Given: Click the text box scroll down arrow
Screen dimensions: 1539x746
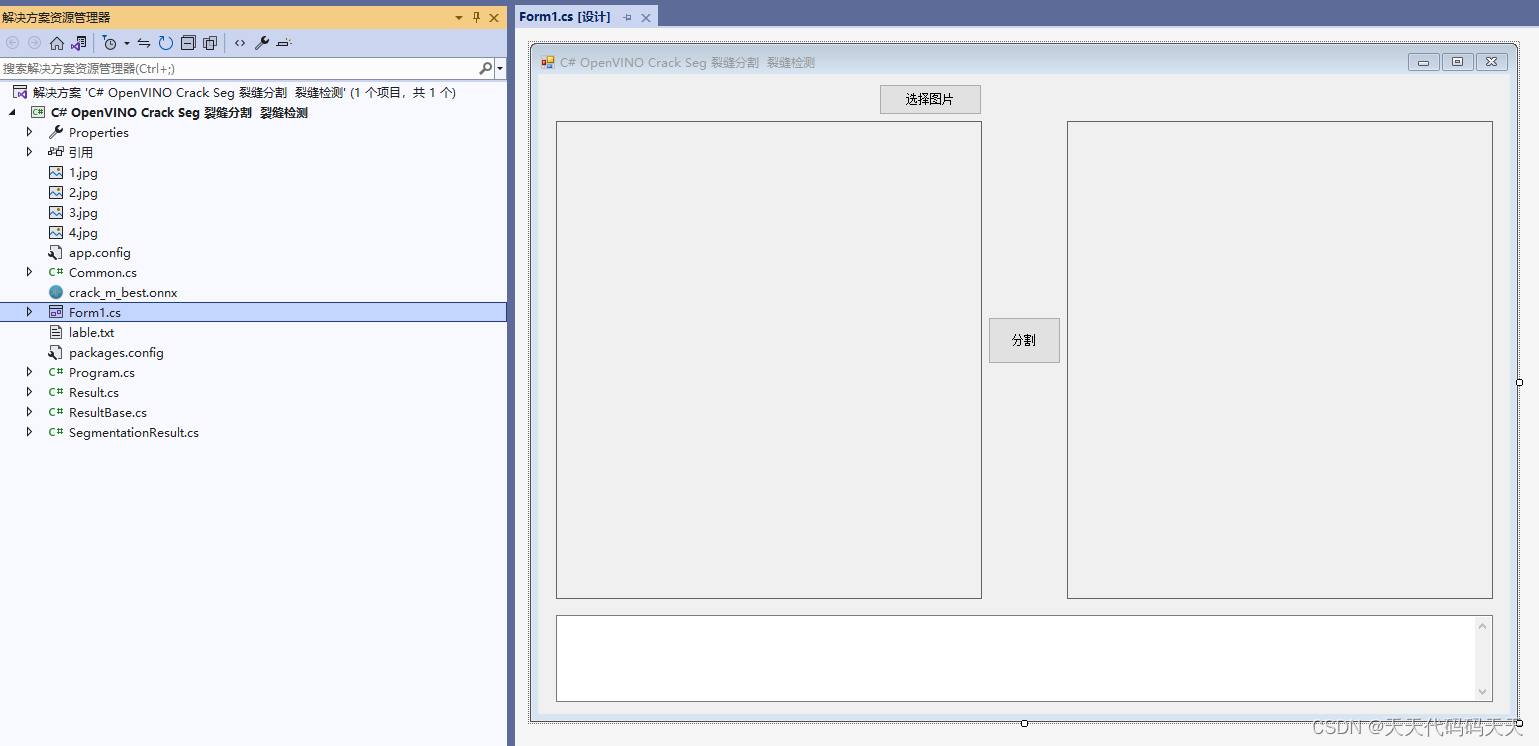Looking at the screenshot, I should pyautogui.click(x=1483, y=691).
